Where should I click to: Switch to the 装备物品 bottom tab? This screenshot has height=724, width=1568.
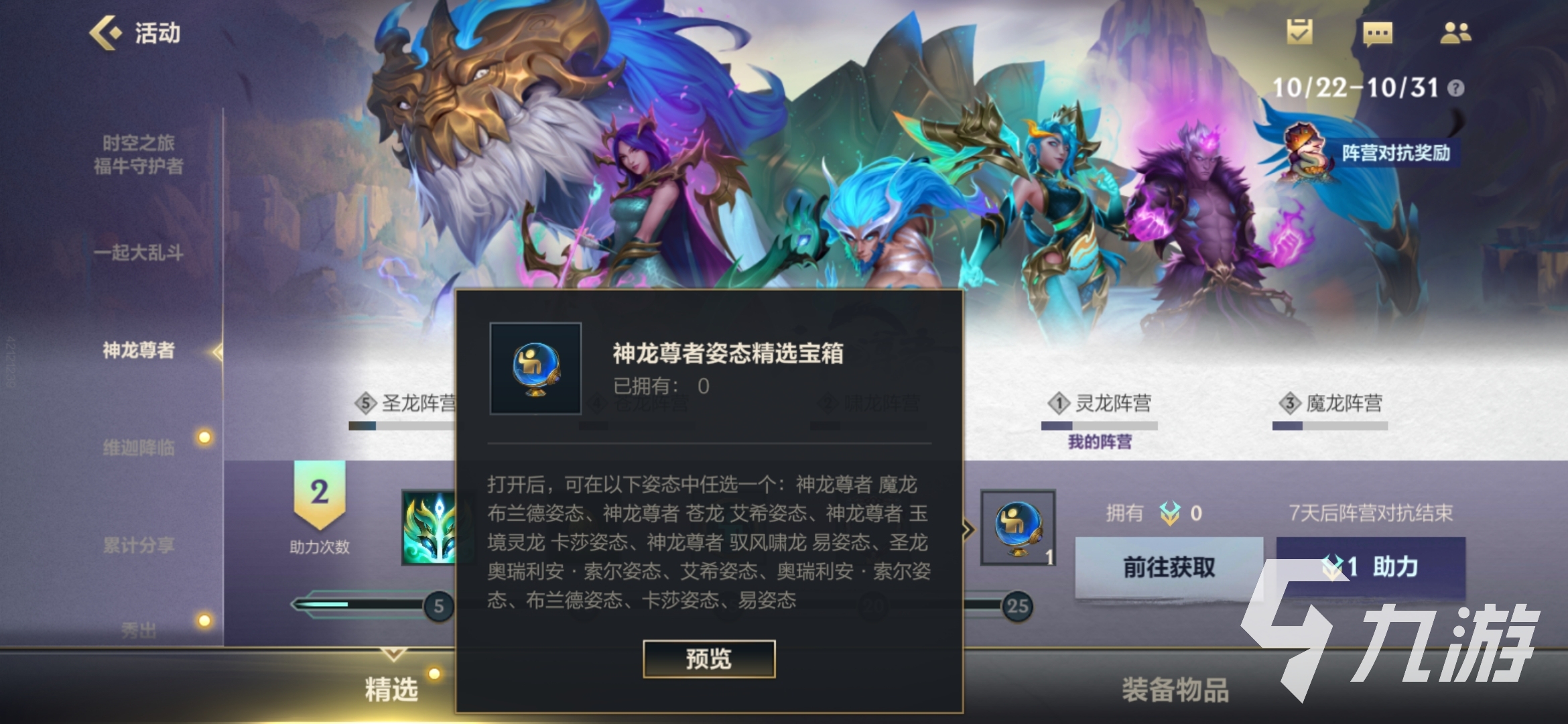pos(1175,689)
